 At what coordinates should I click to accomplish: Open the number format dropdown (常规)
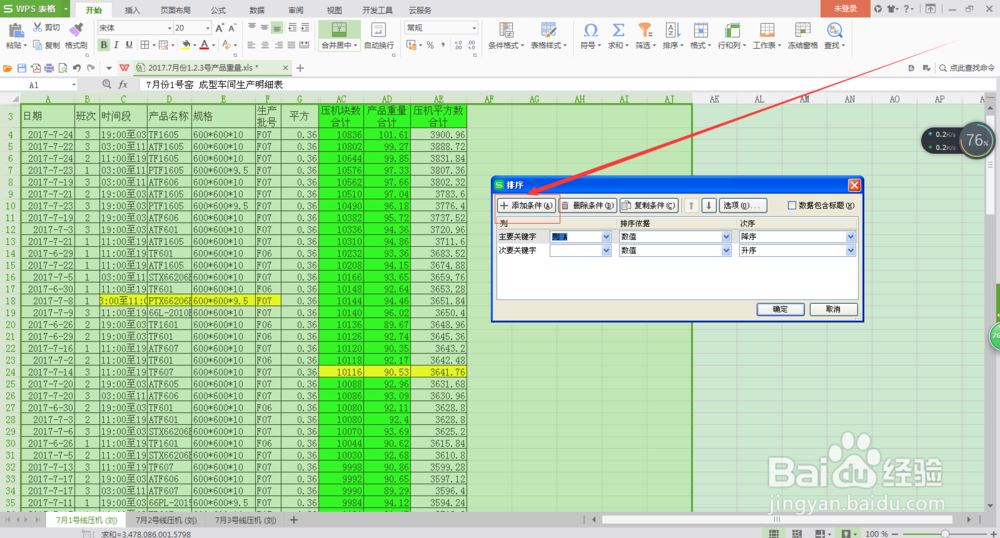point(474,28)
